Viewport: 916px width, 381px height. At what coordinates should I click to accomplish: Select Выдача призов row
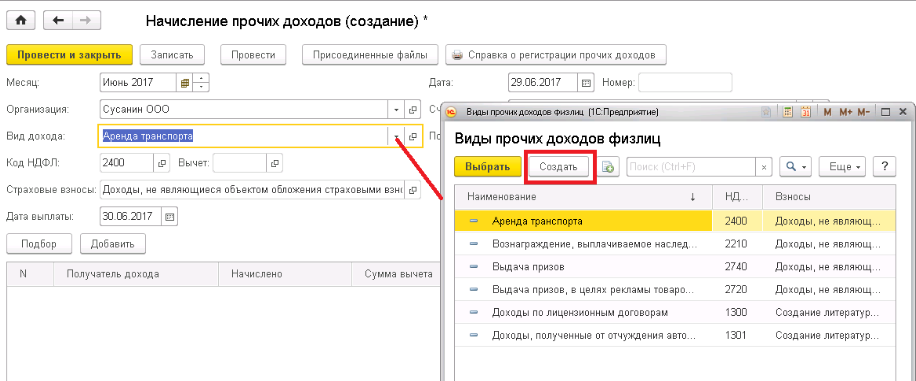[x=675, y=266]
